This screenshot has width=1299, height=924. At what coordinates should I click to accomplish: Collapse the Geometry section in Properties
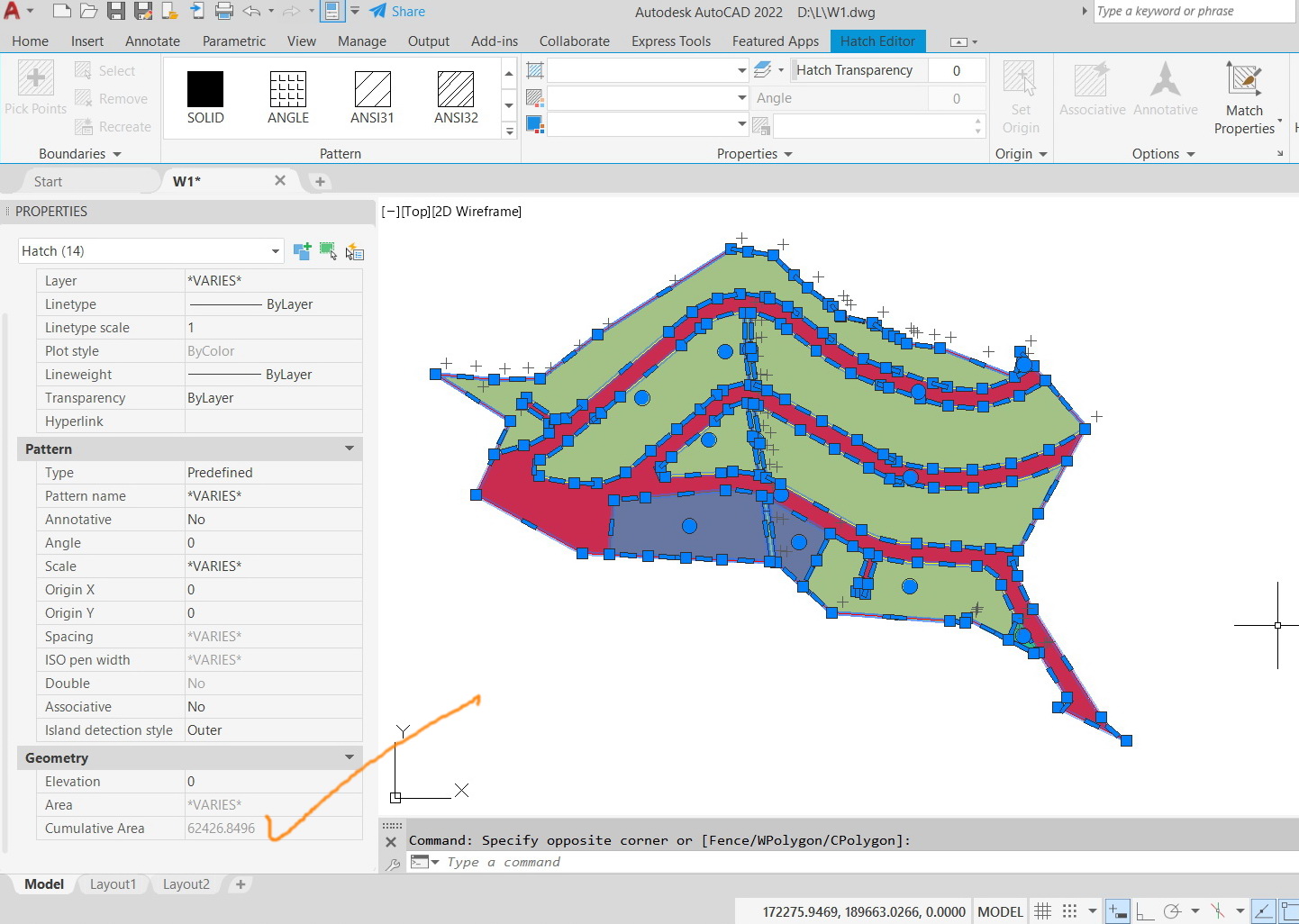pos(350,757)
